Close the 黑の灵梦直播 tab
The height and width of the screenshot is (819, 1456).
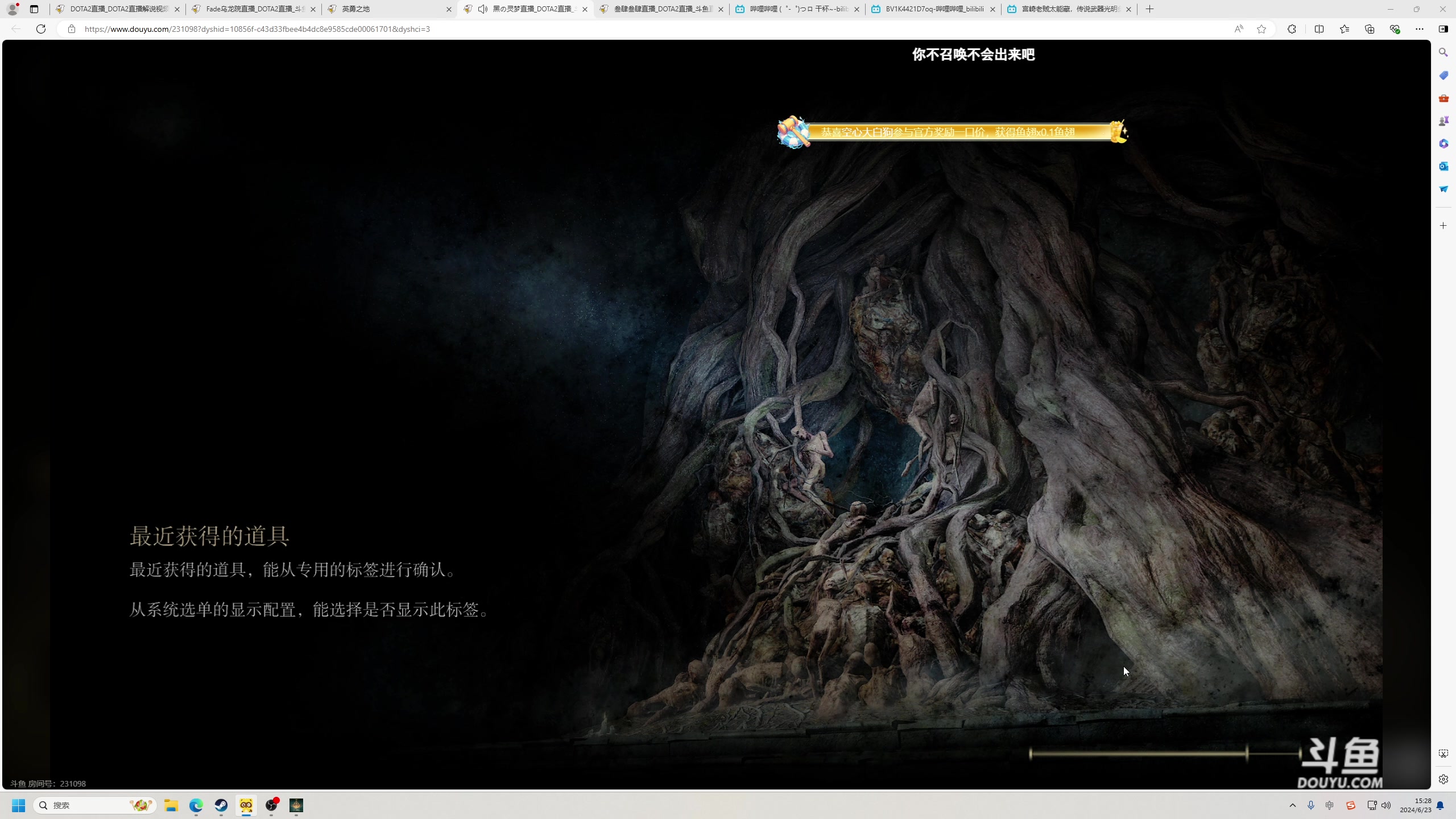[585, 9]
